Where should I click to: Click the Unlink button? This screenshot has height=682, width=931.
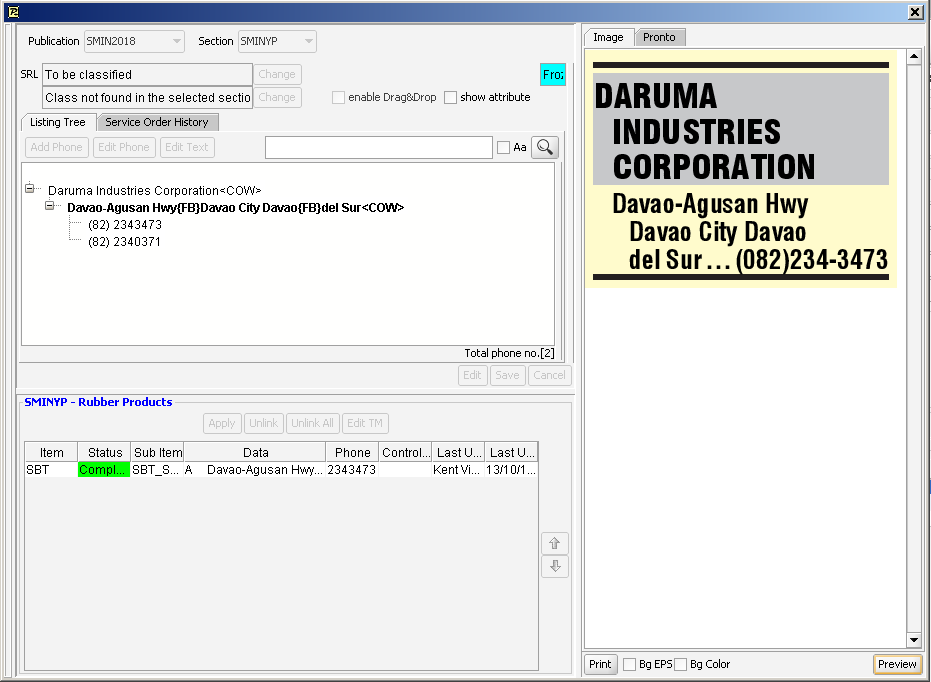[264, 423]
